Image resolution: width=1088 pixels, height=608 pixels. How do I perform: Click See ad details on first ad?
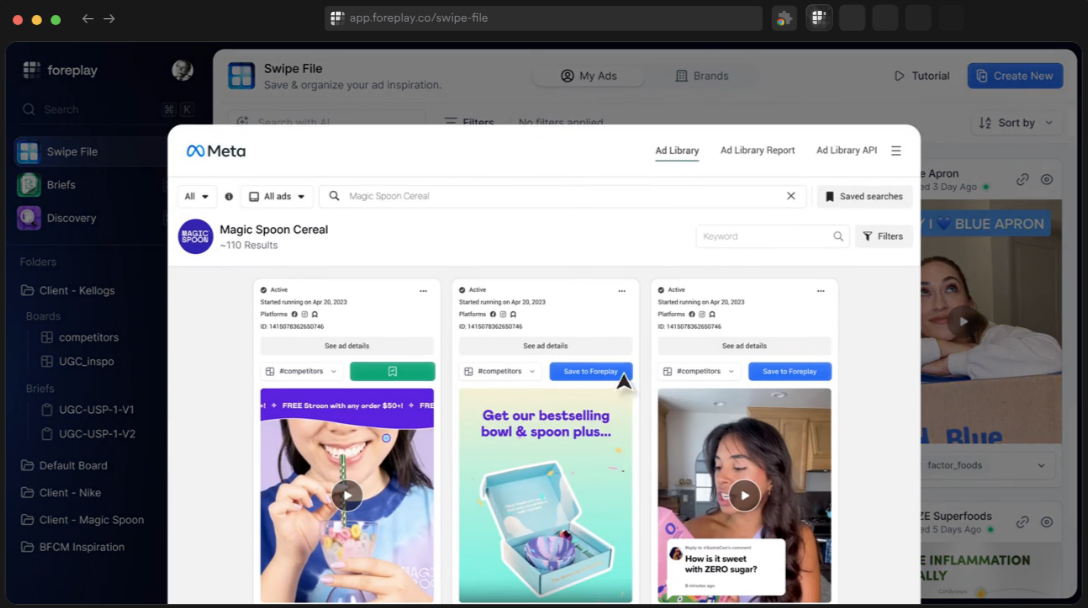click(347, 346)
